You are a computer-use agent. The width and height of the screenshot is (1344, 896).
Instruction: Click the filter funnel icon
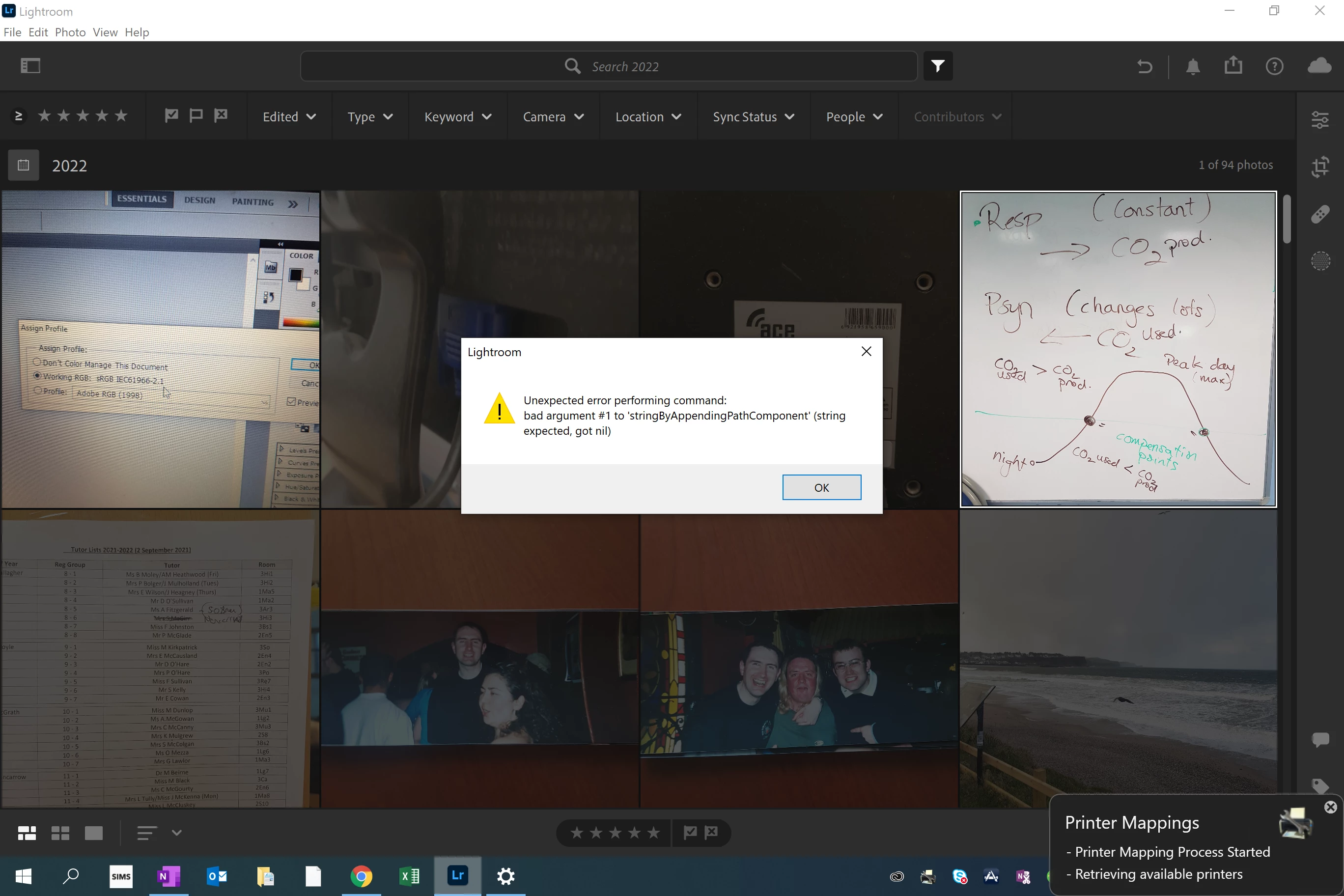pyautogui.click(x=938, y=66)
